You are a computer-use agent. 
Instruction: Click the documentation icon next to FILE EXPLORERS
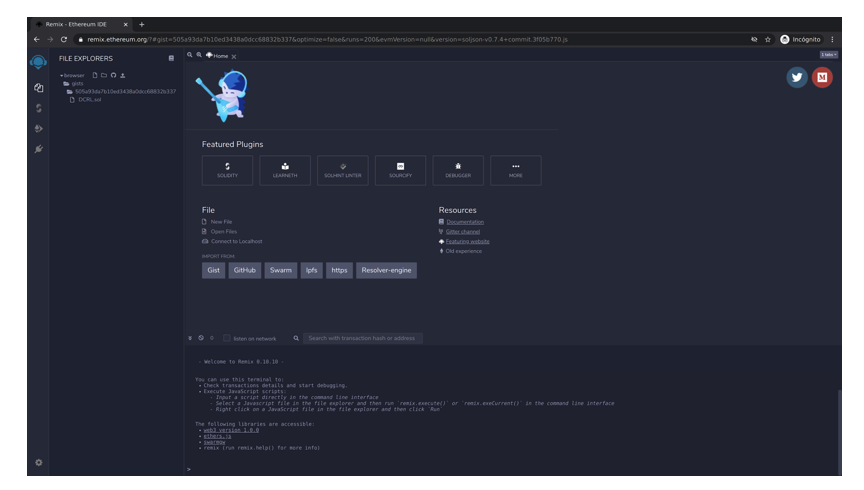[171, 58]
